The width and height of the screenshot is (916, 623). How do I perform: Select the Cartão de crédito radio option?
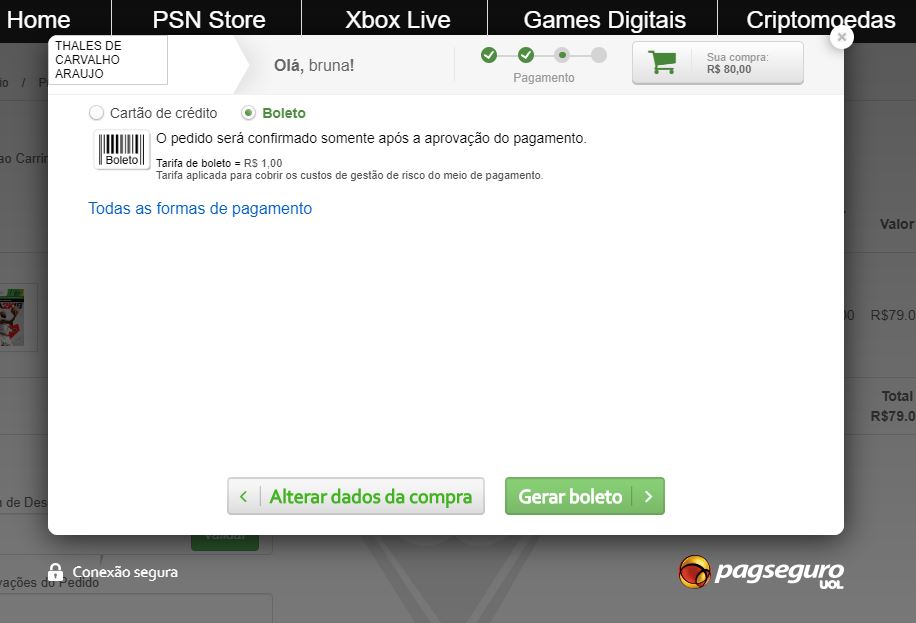point(96,113)
